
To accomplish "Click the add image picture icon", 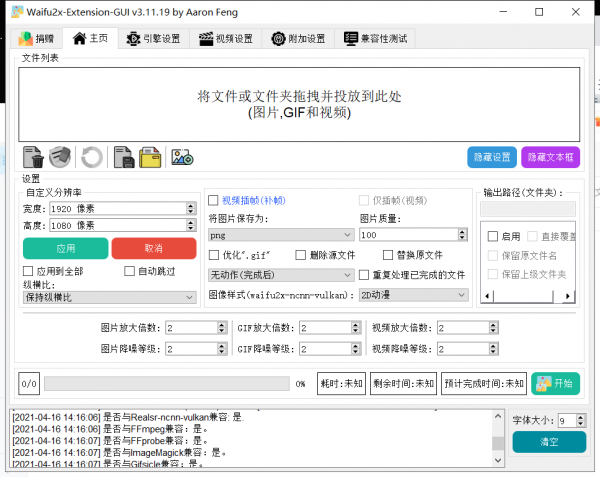I will pyautogui.click(x=182, y=157).
